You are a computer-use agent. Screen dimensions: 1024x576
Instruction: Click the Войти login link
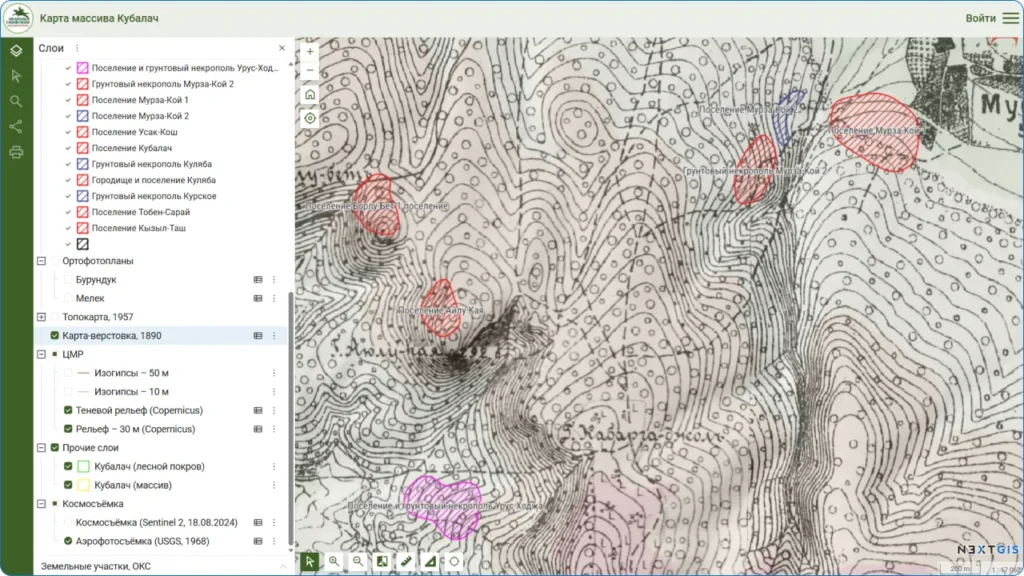pos(980,18)
